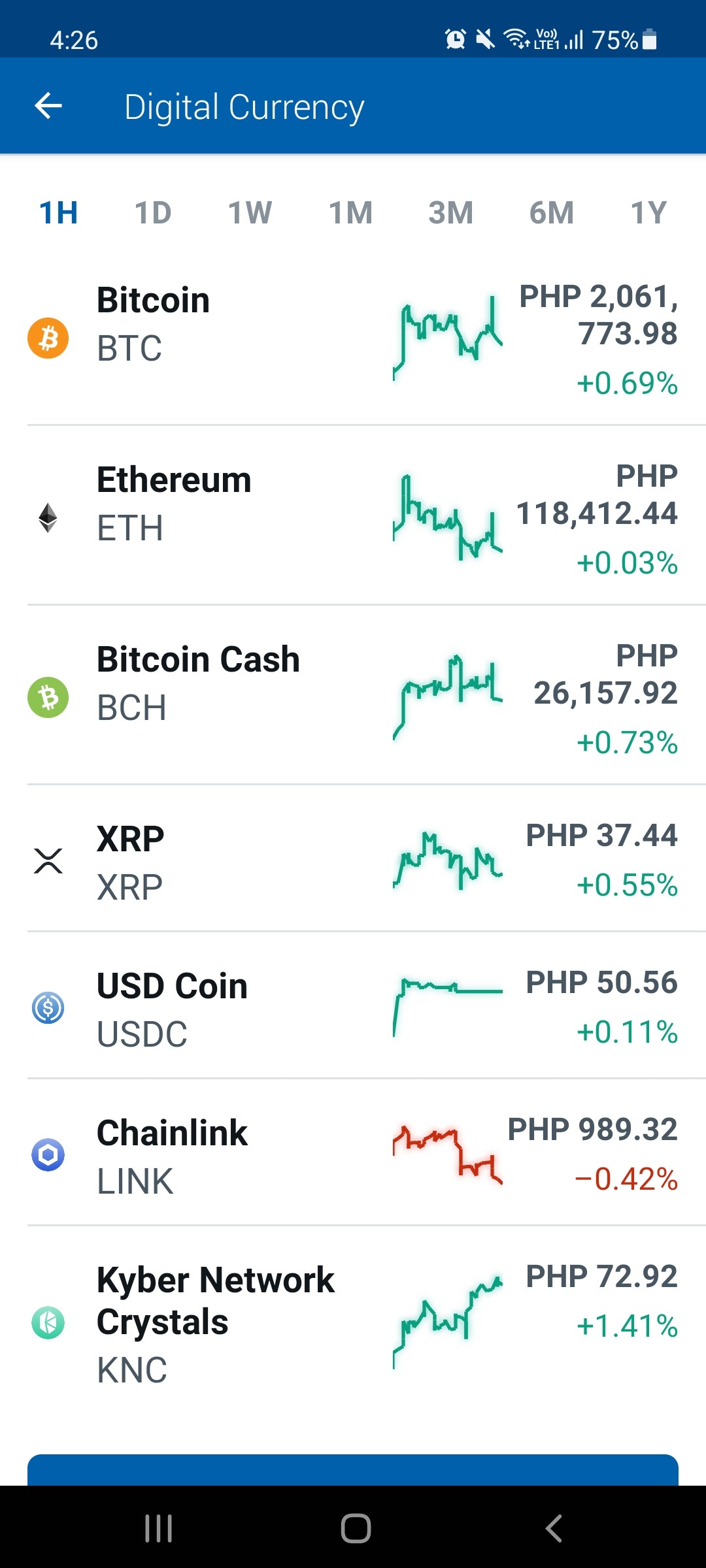Choose the 1M time range tab
The height and width of the screenshot is (1568, 706).
point(350,212)
